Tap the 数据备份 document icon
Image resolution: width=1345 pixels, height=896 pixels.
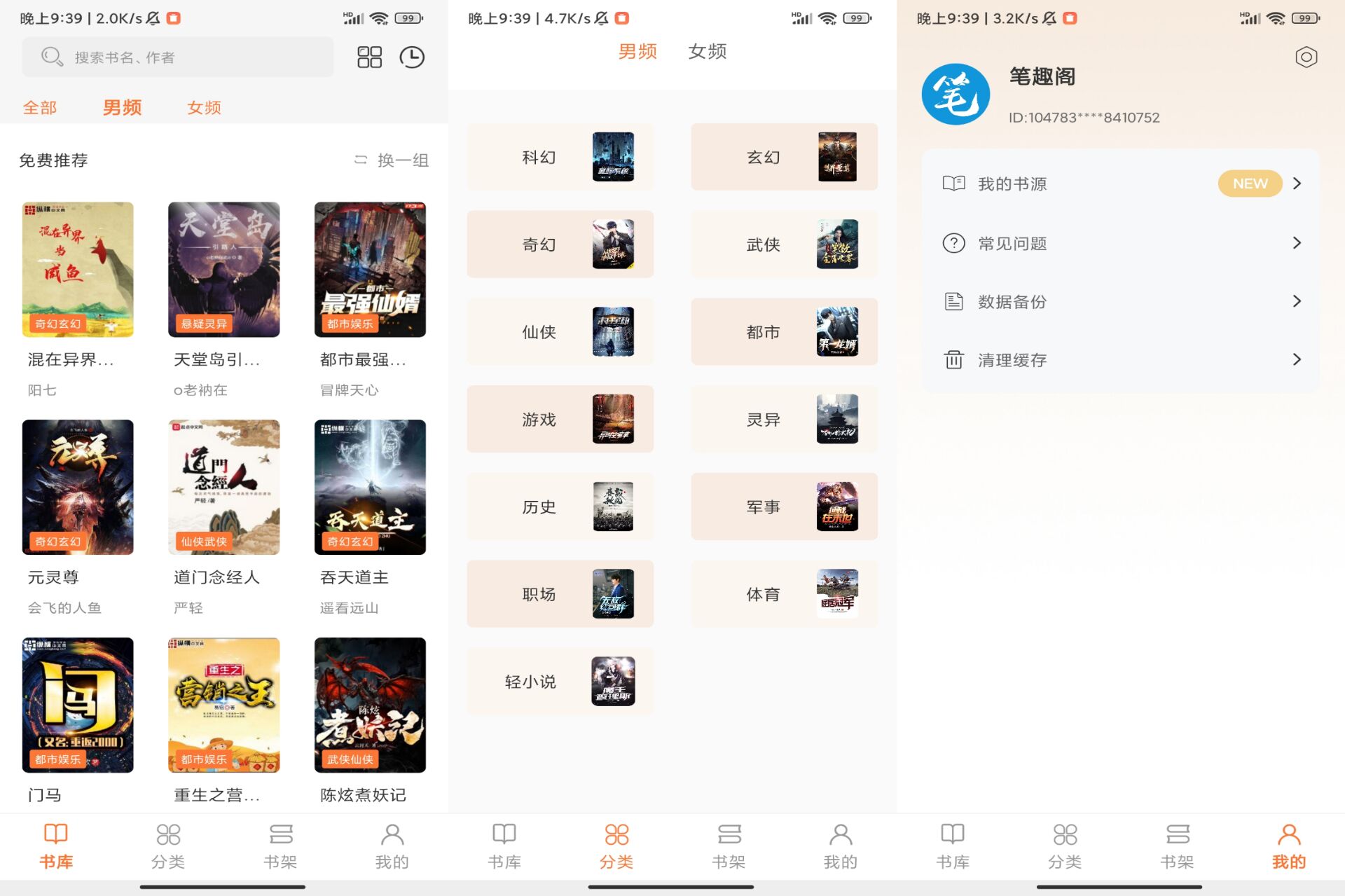click(x=953, y=301)
